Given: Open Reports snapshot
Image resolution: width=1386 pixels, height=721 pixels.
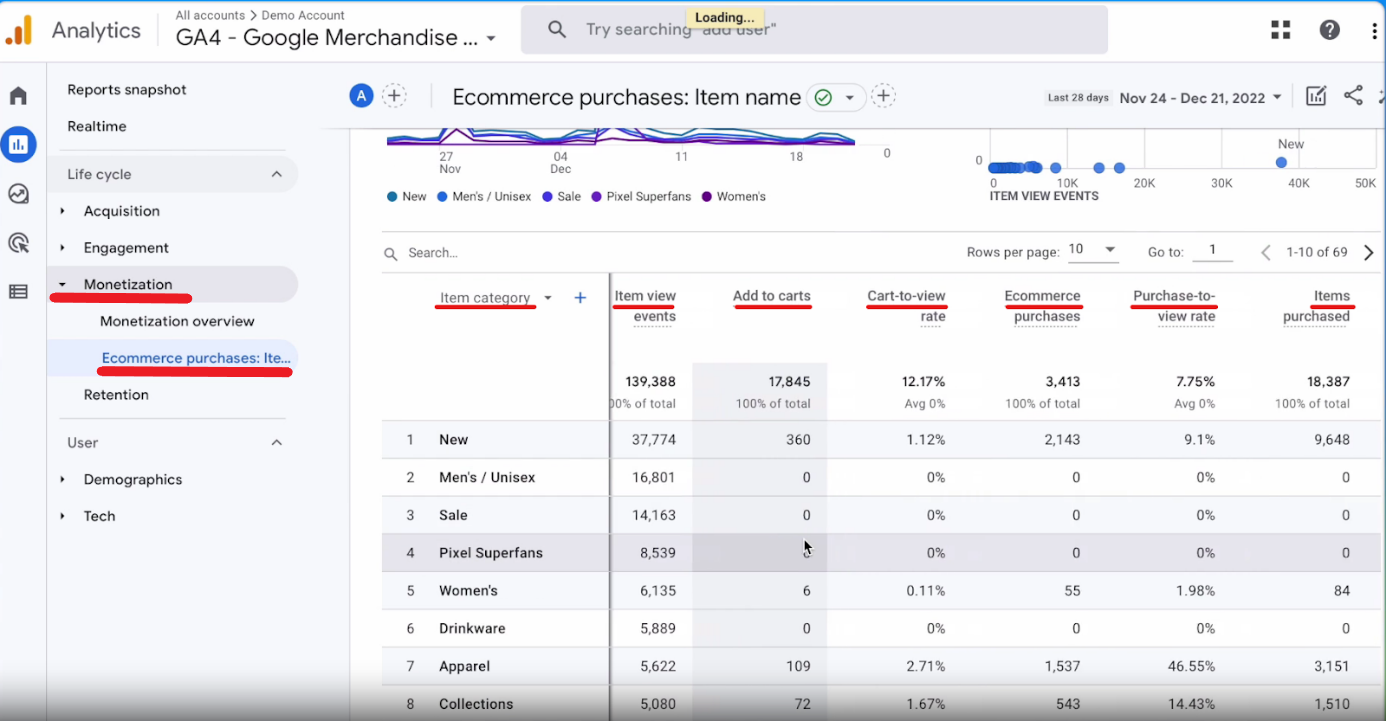Looking at the screenshot, I should tap(127, 90).
